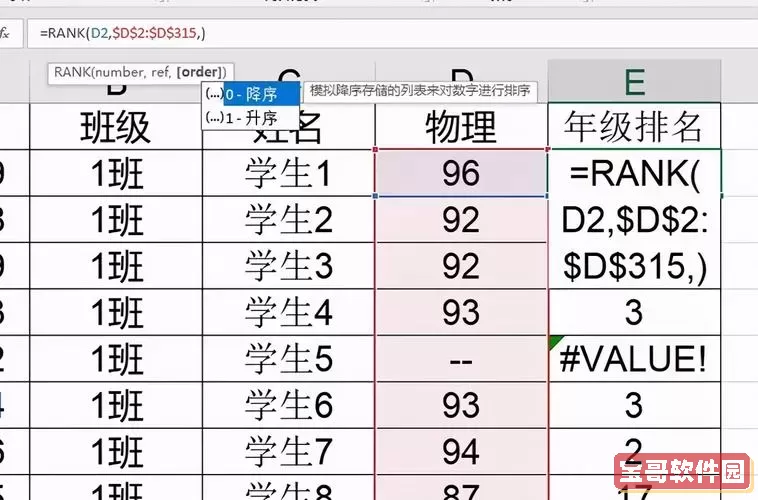This screenshot has width=758, height=500.
Task: Select the '1 - 升序' ascending option
Action: (250, 118)
